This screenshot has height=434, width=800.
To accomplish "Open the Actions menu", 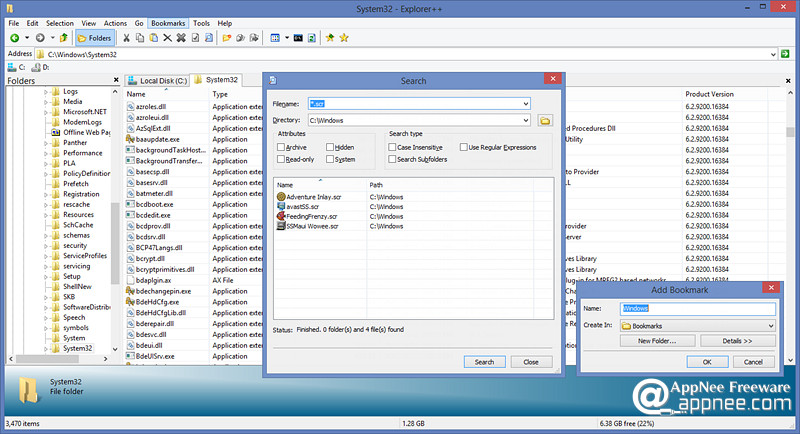I will (x=115, y=23).
